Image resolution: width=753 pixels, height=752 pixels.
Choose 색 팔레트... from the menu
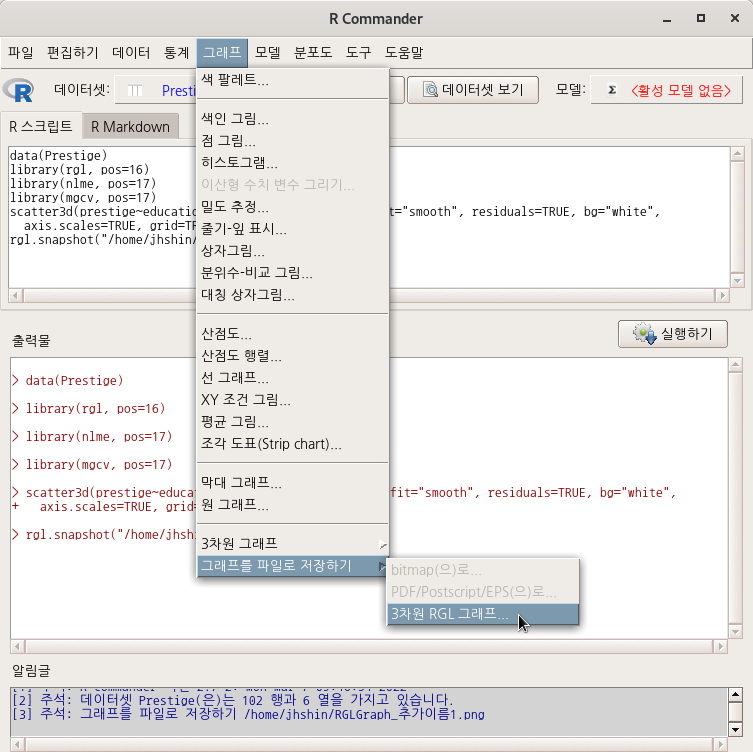click(292, 80)
